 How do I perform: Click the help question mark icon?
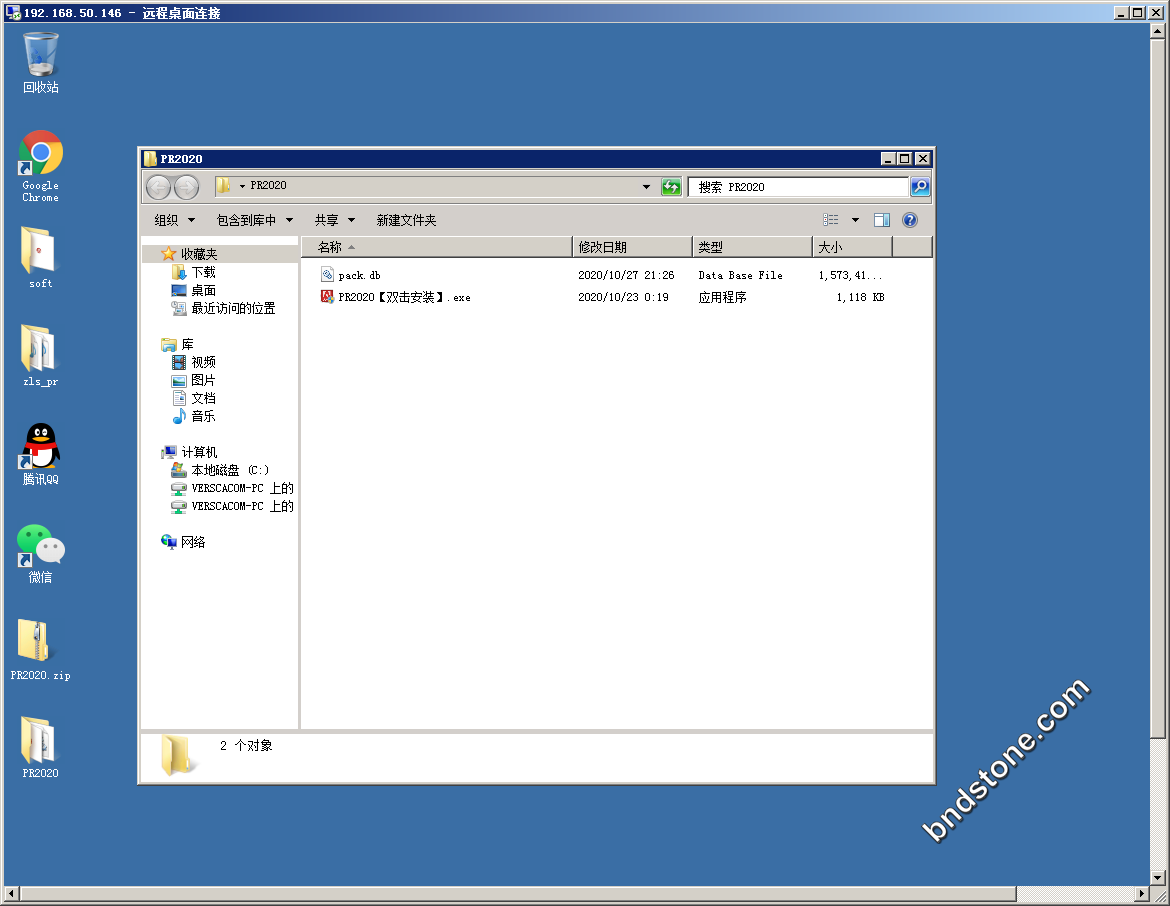(x=909, y=220)
